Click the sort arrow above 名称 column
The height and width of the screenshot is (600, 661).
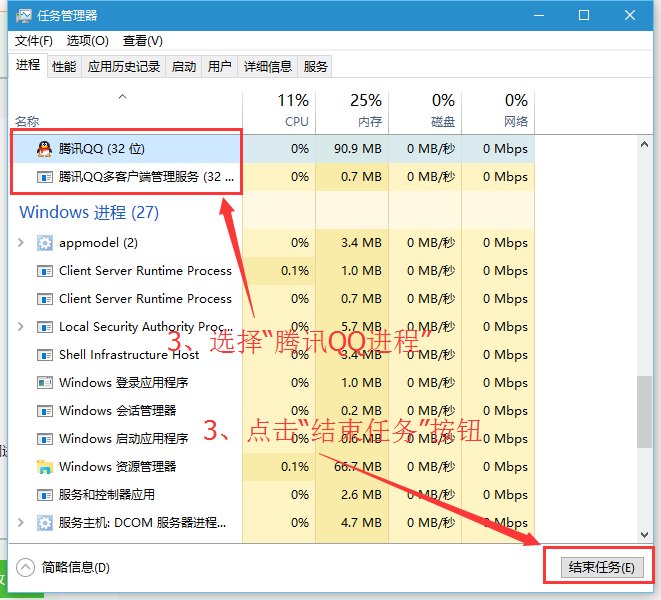pyautogui.click(x=122, y=97)
